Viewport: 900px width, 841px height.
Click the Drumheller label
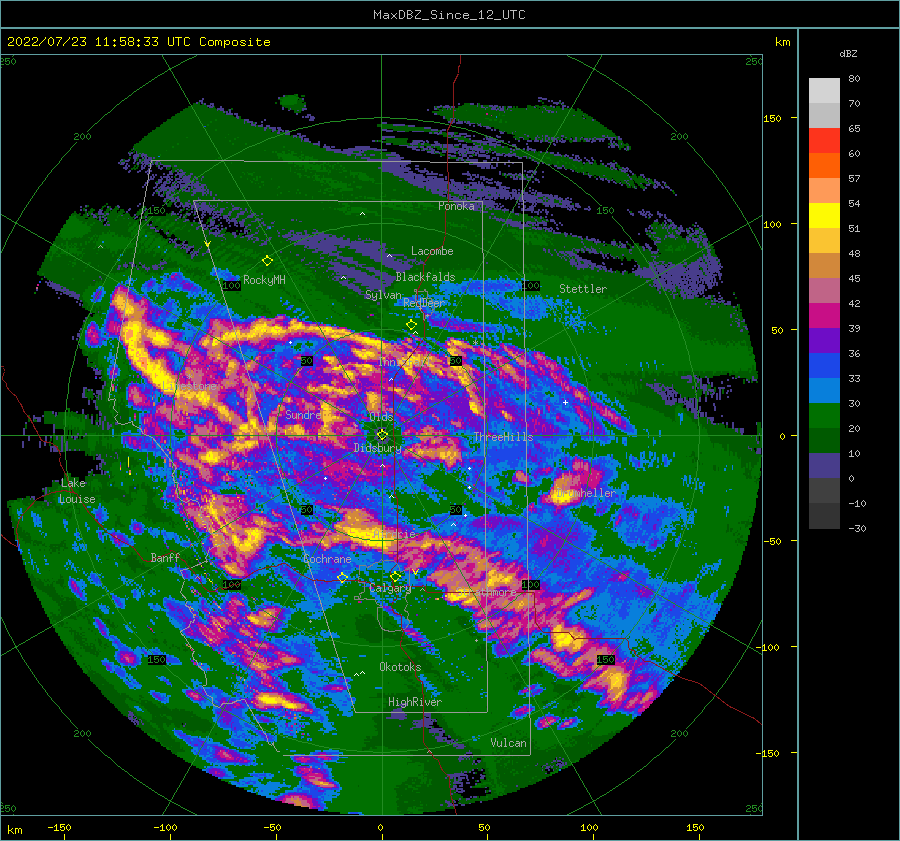584,493
